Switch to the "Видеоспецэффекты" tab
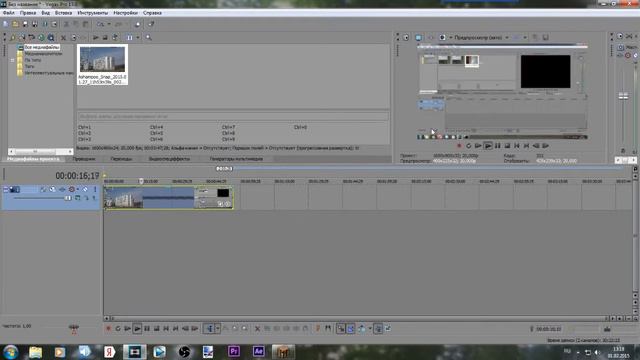Viewport: 640px width, 360px height. [x=169, y=159]
